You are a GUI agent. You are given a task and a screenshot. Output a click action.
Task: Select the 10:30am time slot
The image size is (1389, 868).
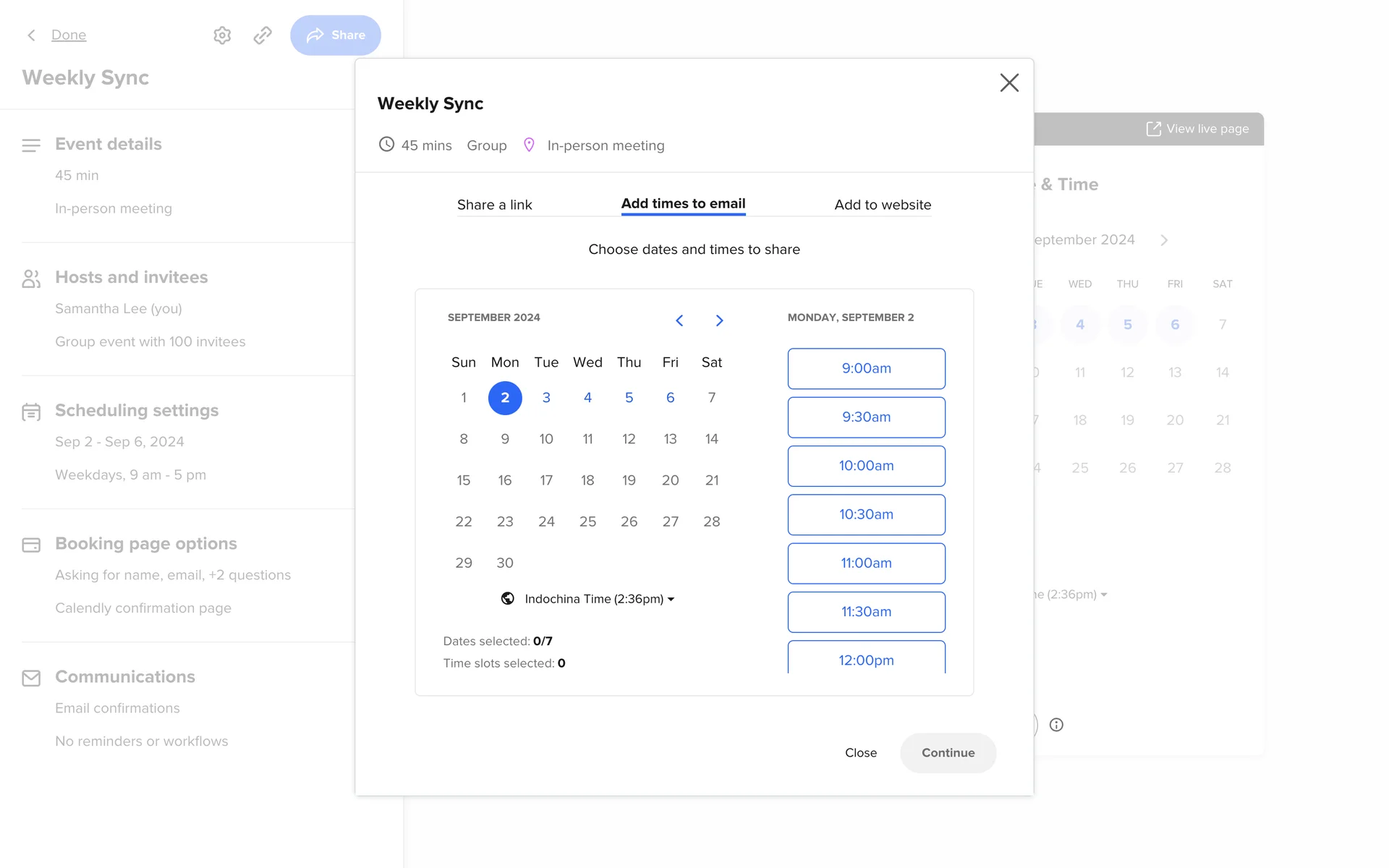coord(866,514)
